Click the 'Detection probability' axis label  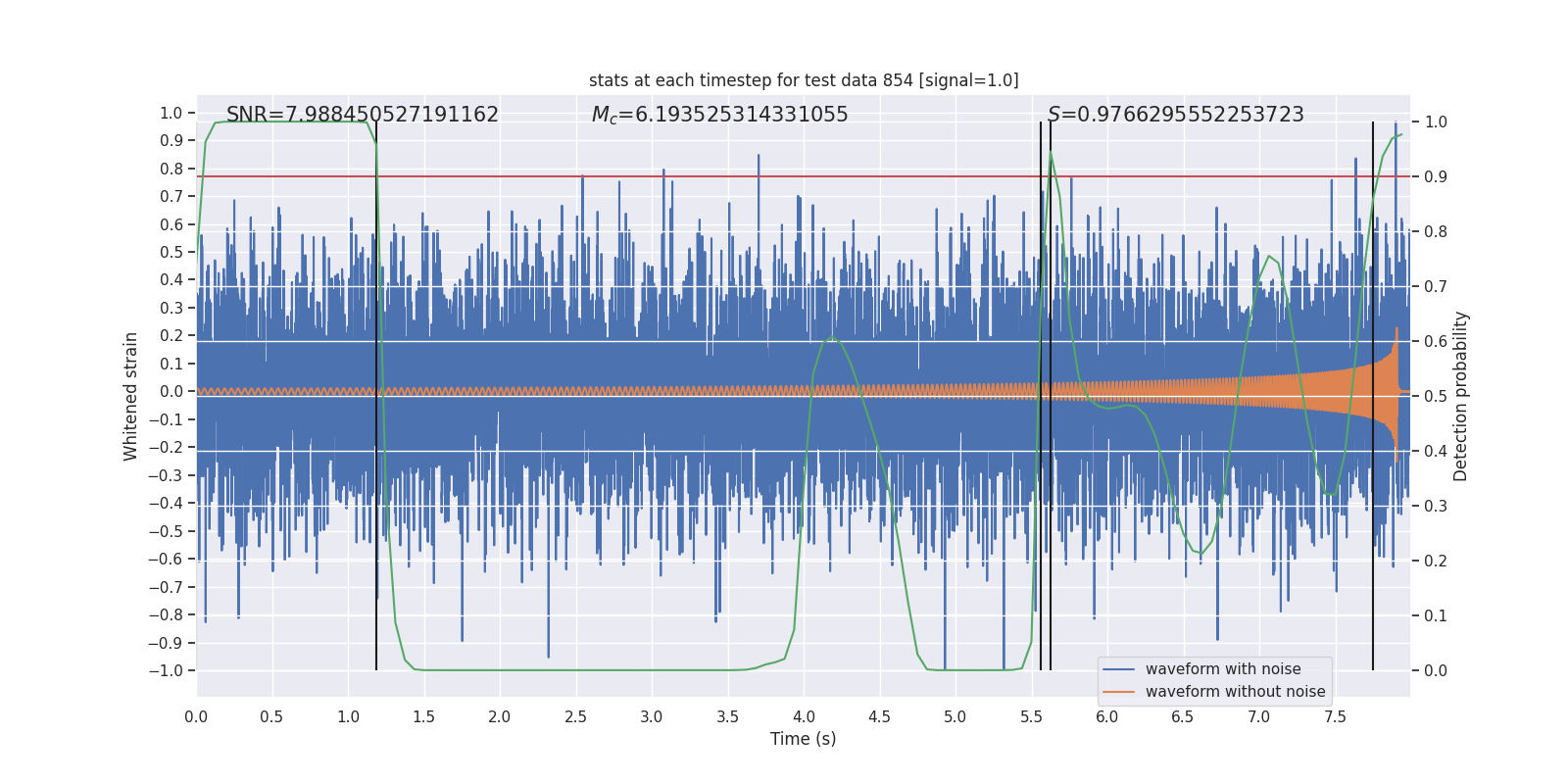coord(1461,396)
